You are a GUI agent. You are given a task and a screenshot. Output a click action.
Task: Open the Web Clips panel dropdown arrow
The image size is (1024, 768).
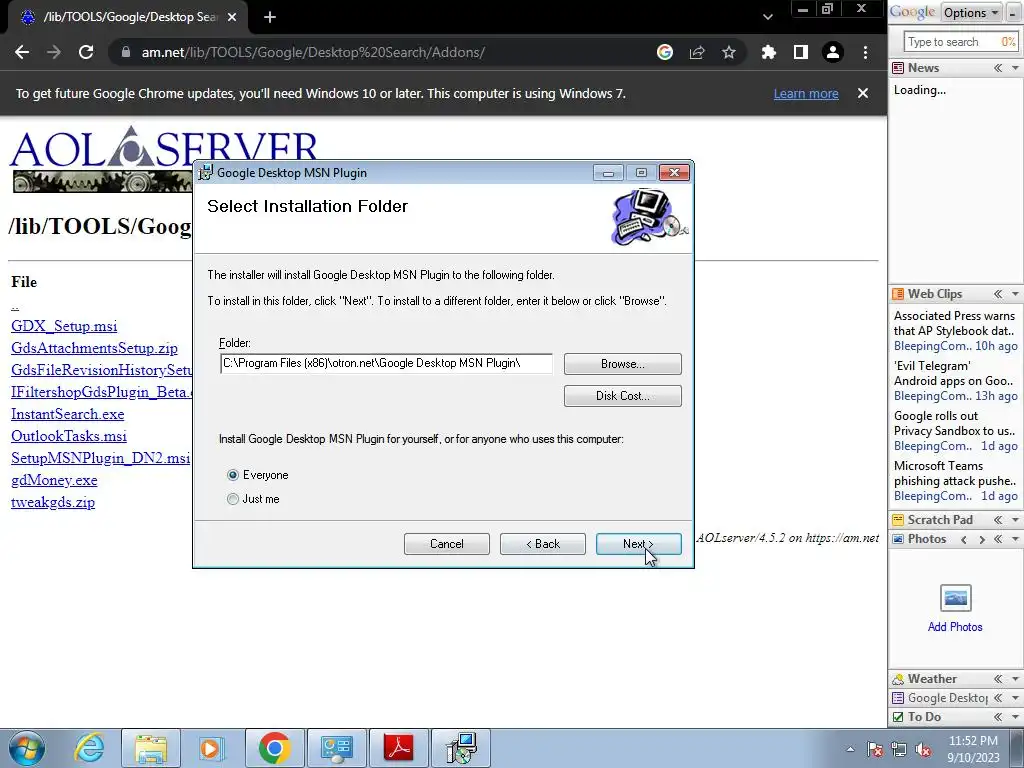coord(1015,294)
